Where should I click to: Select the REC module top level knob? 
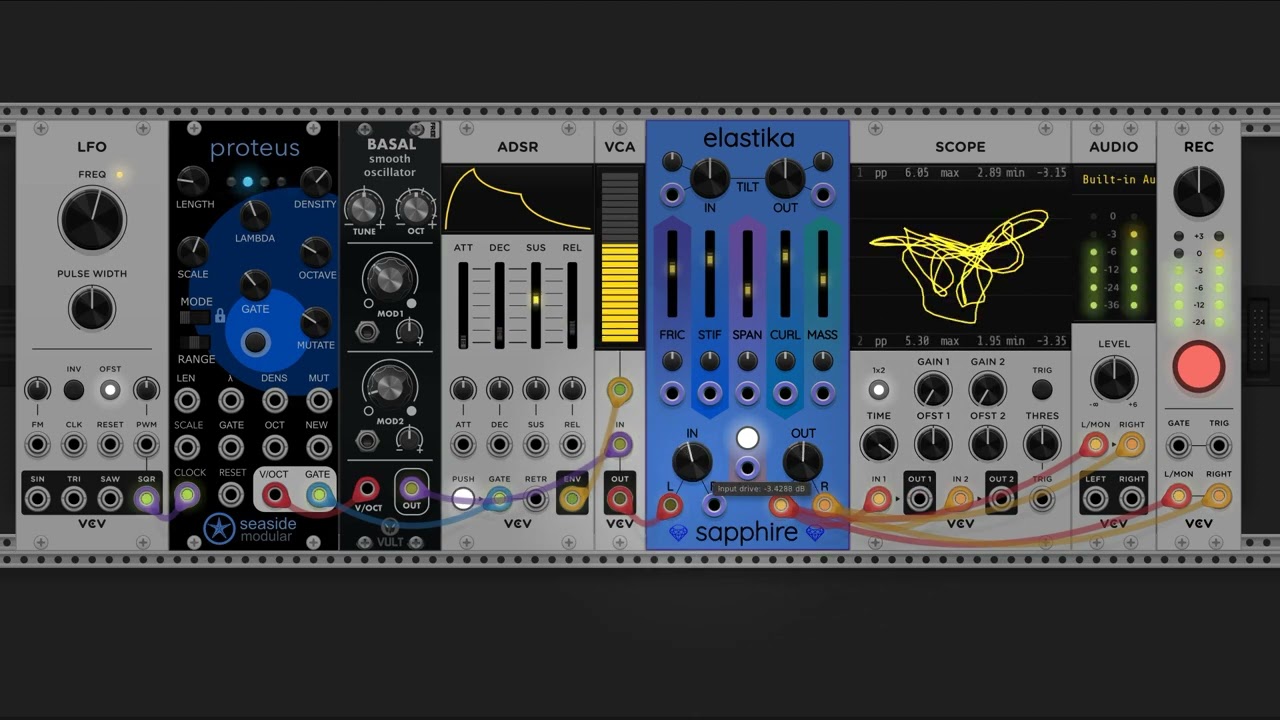coord(1198,191)
